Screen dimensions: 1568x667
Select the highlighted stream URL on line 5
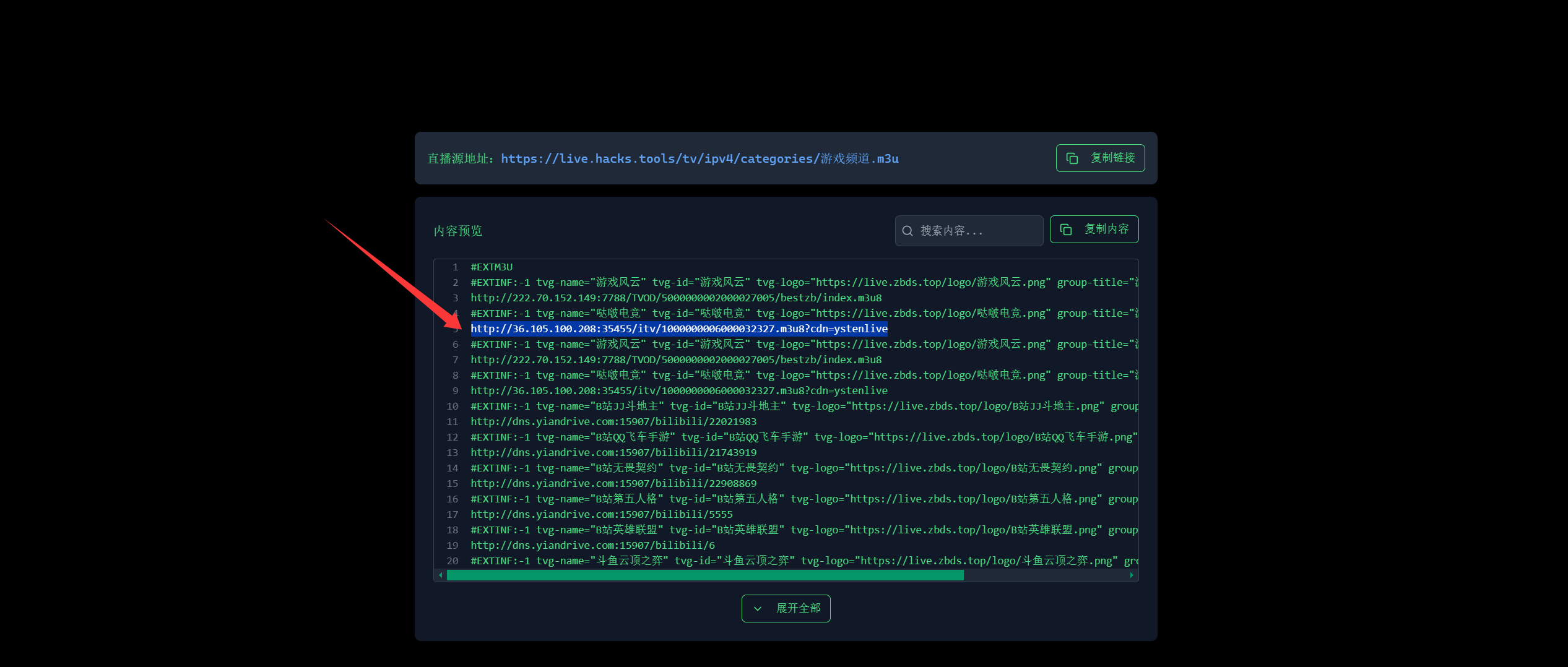point(680,329)
